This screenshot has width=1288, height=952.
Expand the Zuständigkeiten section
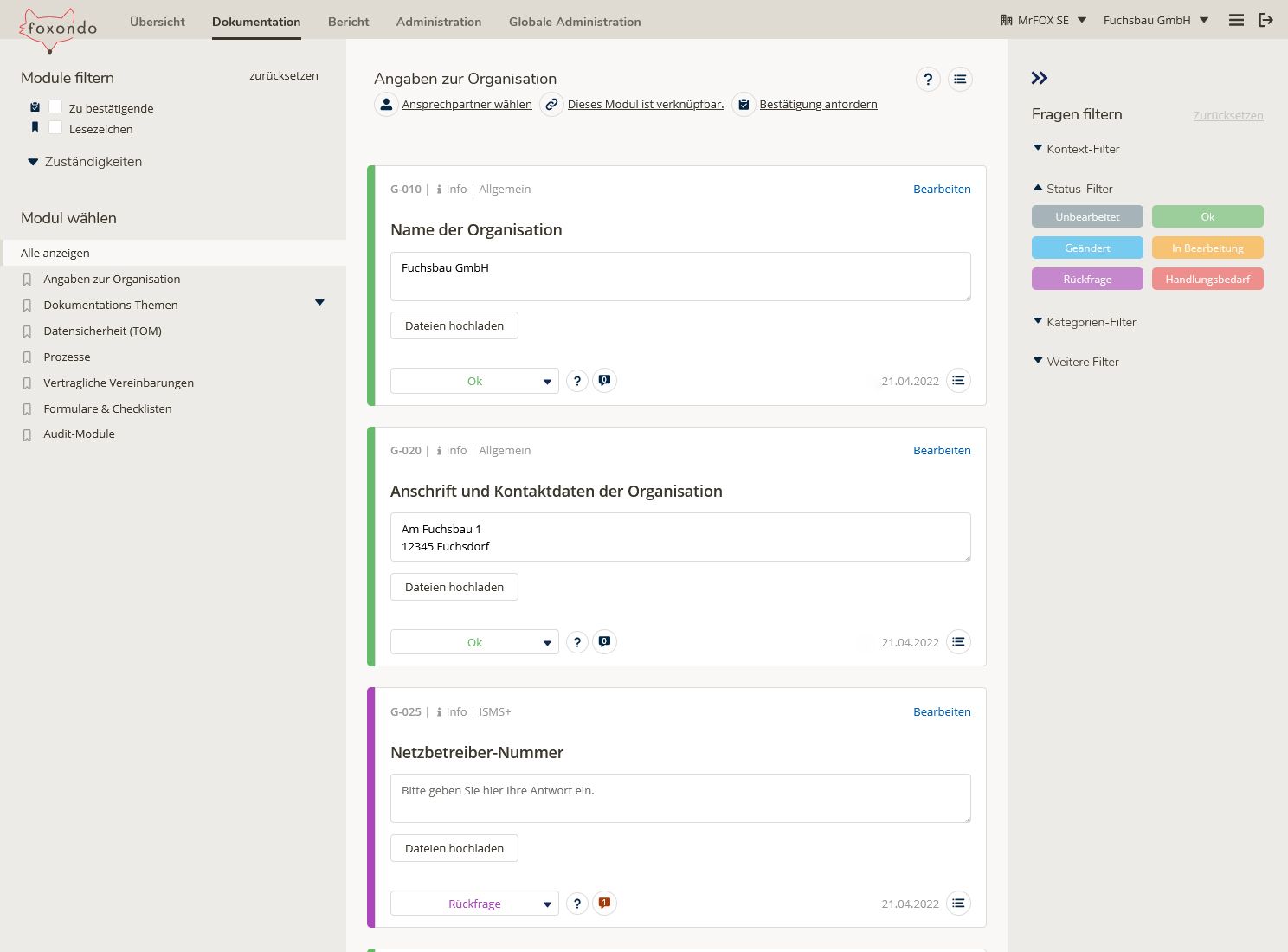point(84,162)
